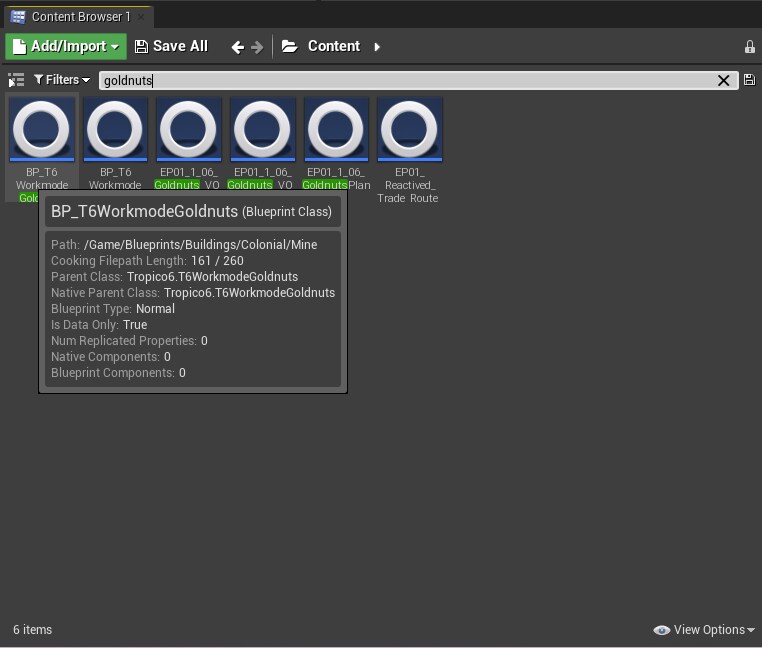The image size is (762, 648).
Task: Select the first BP_T6 Workmode asset thumbnail
Action: [42, 129]
